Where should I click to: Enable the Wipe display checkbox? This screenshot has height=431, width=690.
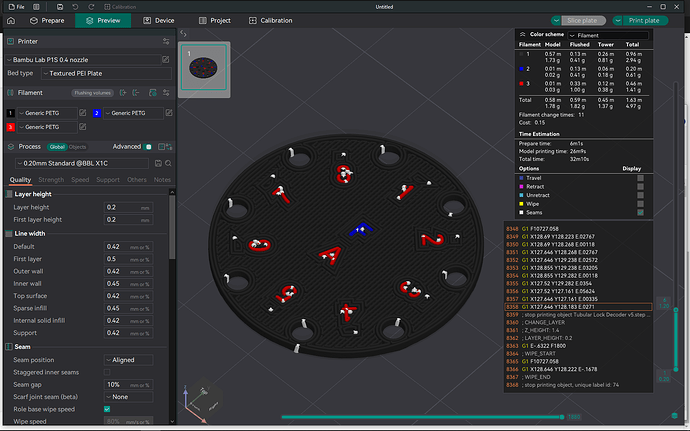coord(640,204)
